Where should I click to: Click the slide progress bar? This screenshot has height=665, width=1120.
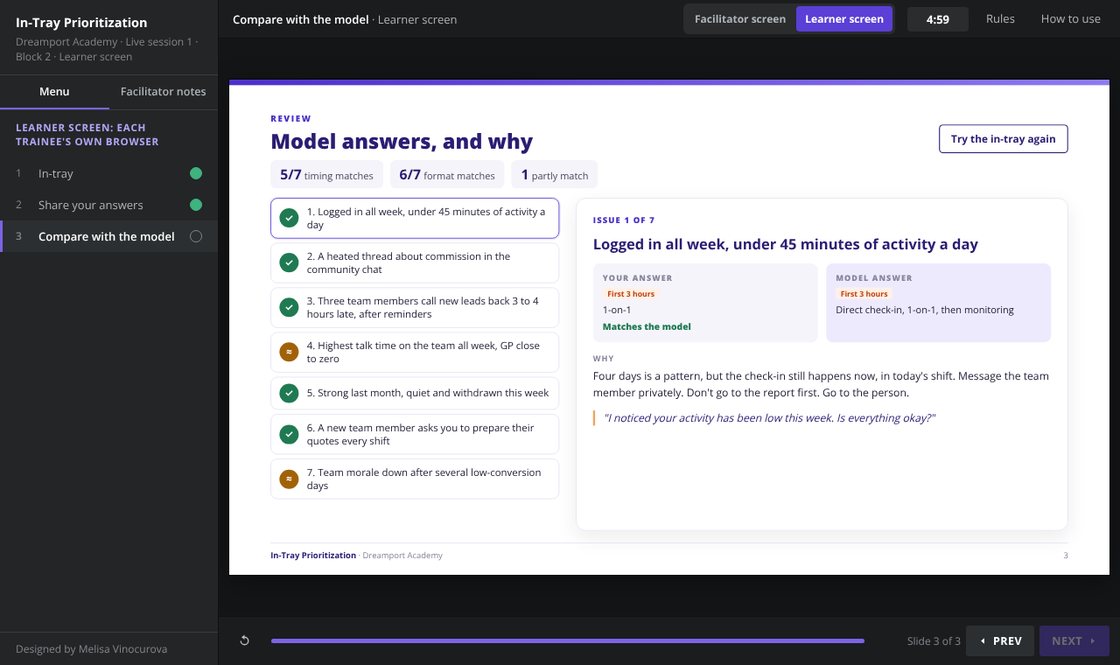point(567,641)
